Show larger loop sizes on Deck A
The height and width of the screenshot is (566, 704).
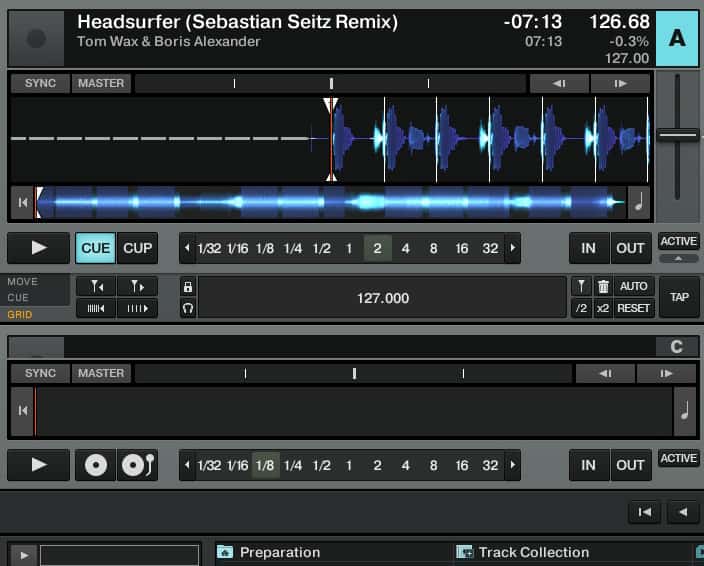(513, 248)
